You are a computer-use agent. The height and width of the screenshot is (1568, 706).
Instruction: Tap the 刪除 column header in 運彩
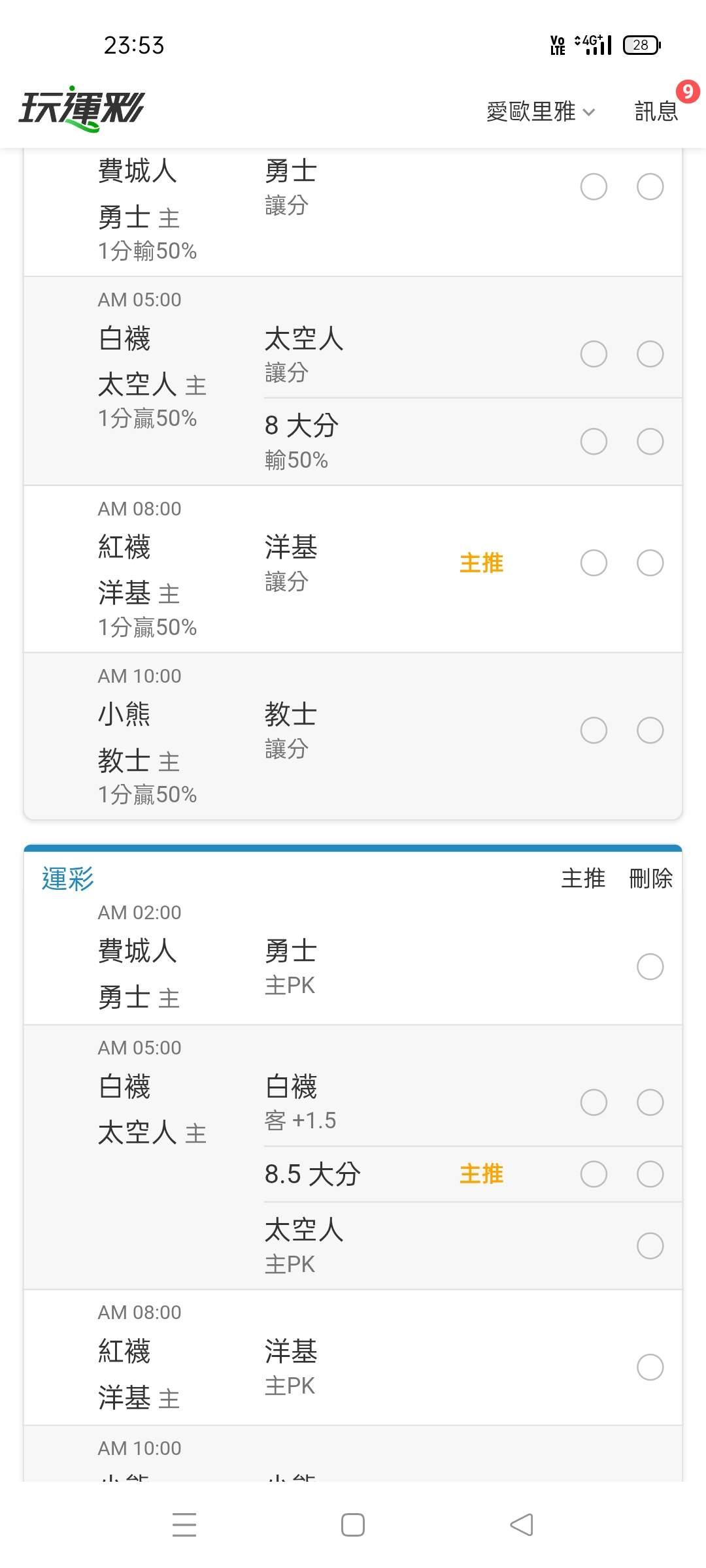tap(650, 878)
